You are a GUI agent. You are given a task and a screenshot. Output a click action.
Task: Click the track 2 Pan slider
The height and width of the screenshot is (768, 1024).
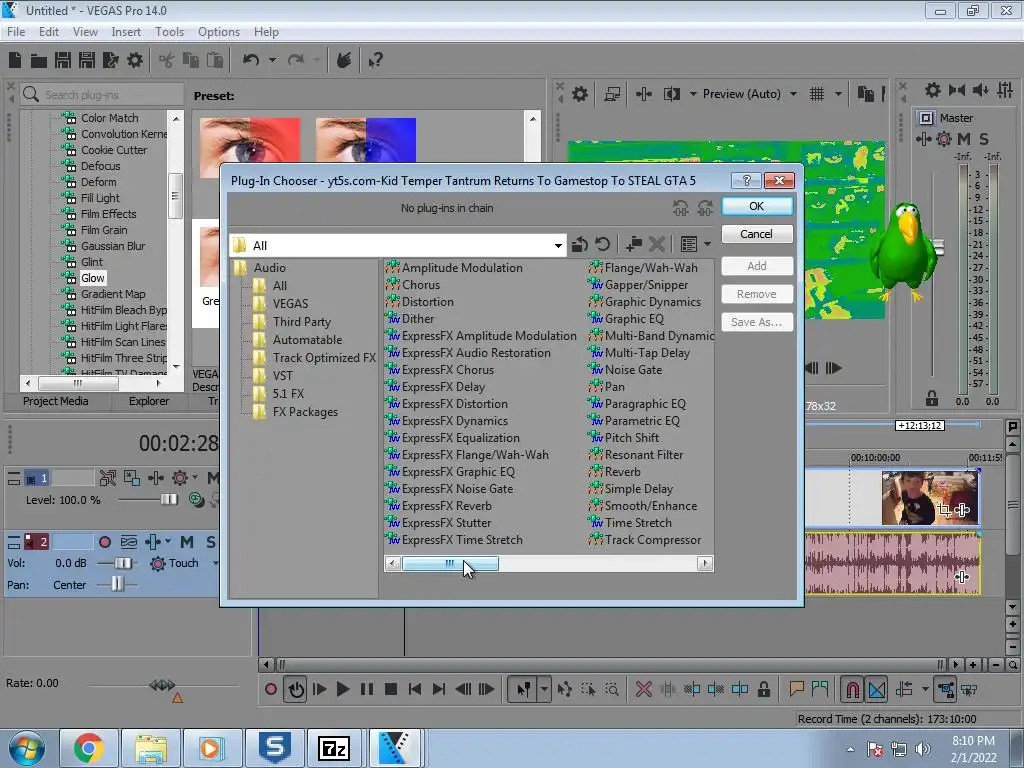pyautogui.click(x=117, y=584)
